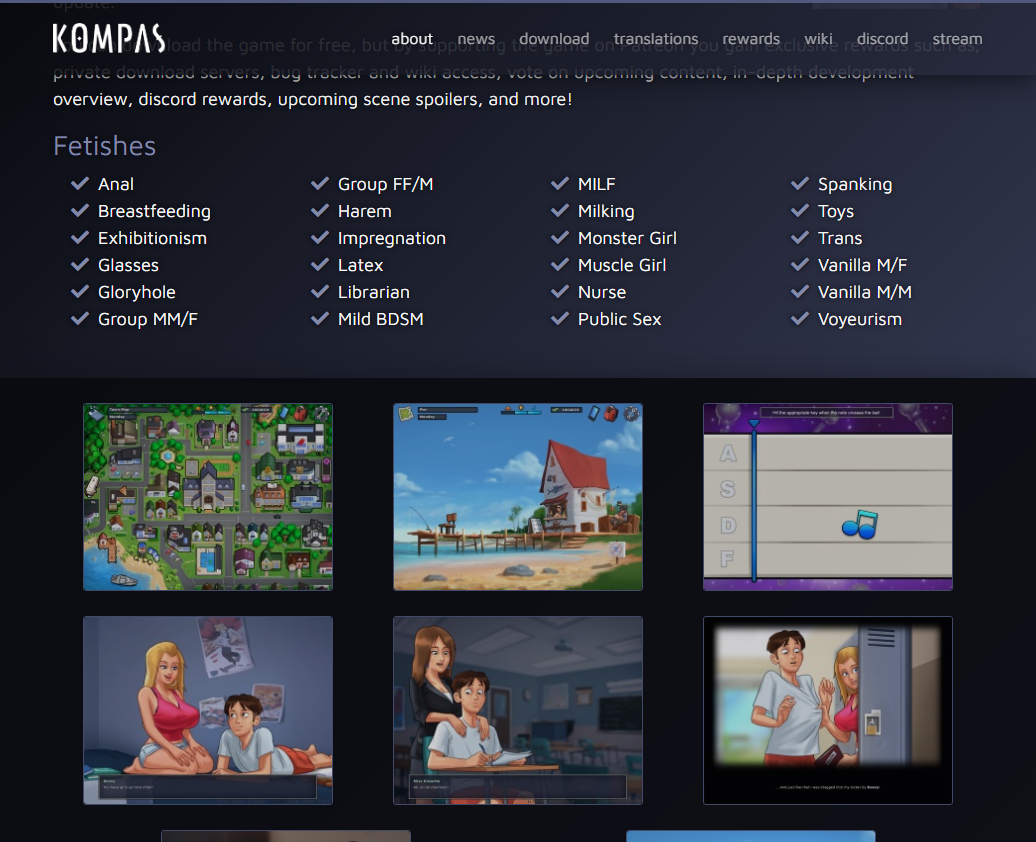Open the about nav link
Image resolution: width=1036 pixels, height=842 pixels.
pos(412,39)
